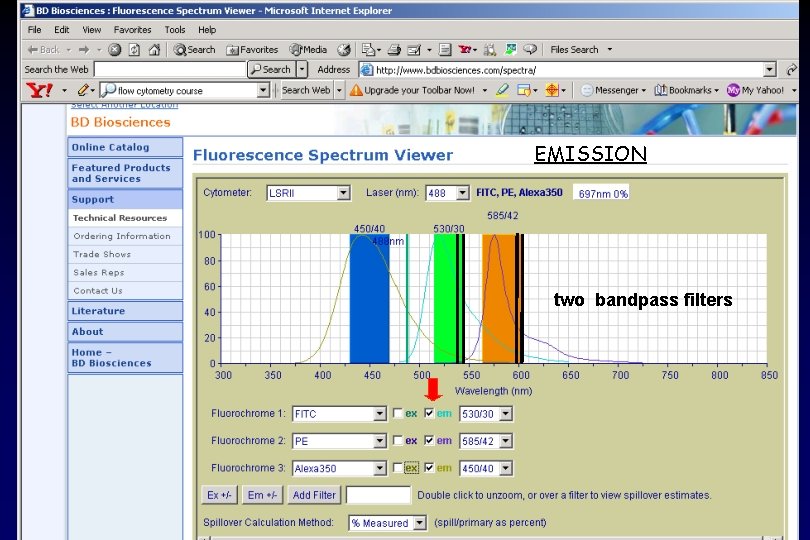Screen dimensions: 810x540
Task: Open the Online Catalog link
Action: [125, 147]
